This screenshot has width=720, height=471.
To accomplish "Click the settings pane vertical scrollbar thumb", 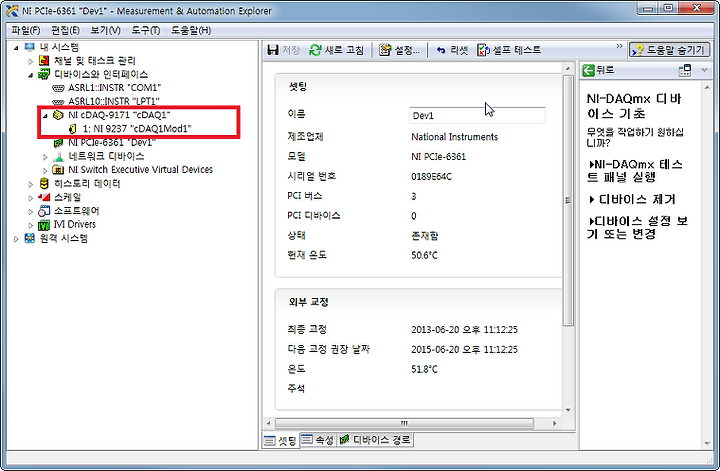I will pos(568,200).
